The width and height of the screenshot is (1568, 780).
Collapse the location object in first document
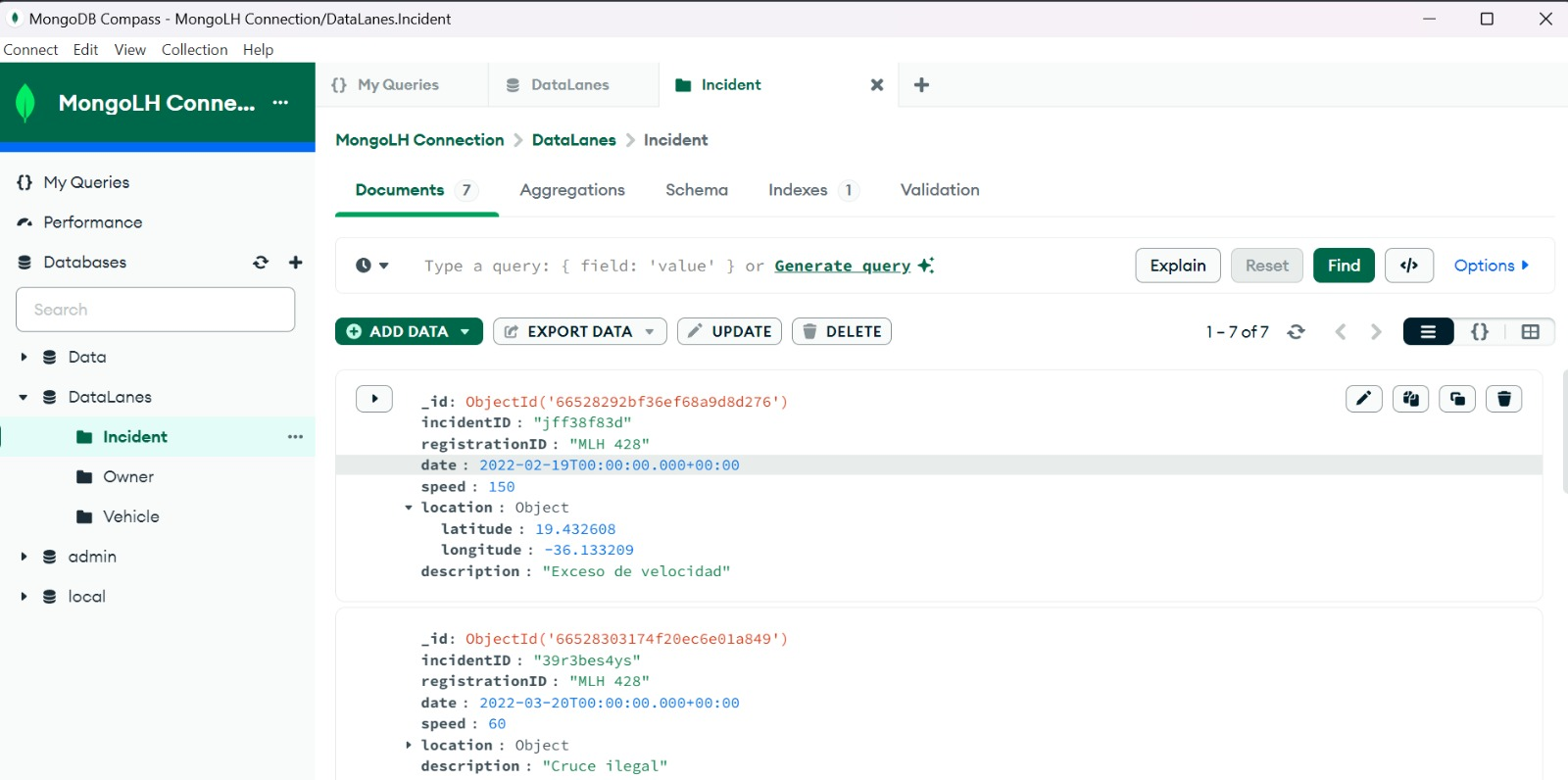[x=409, y=508]
